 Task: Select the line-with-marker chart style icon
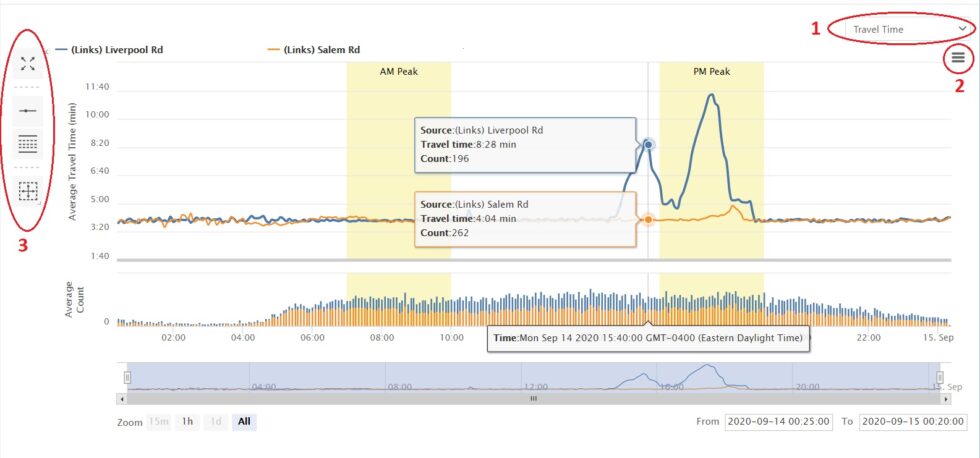coord(28,111)
